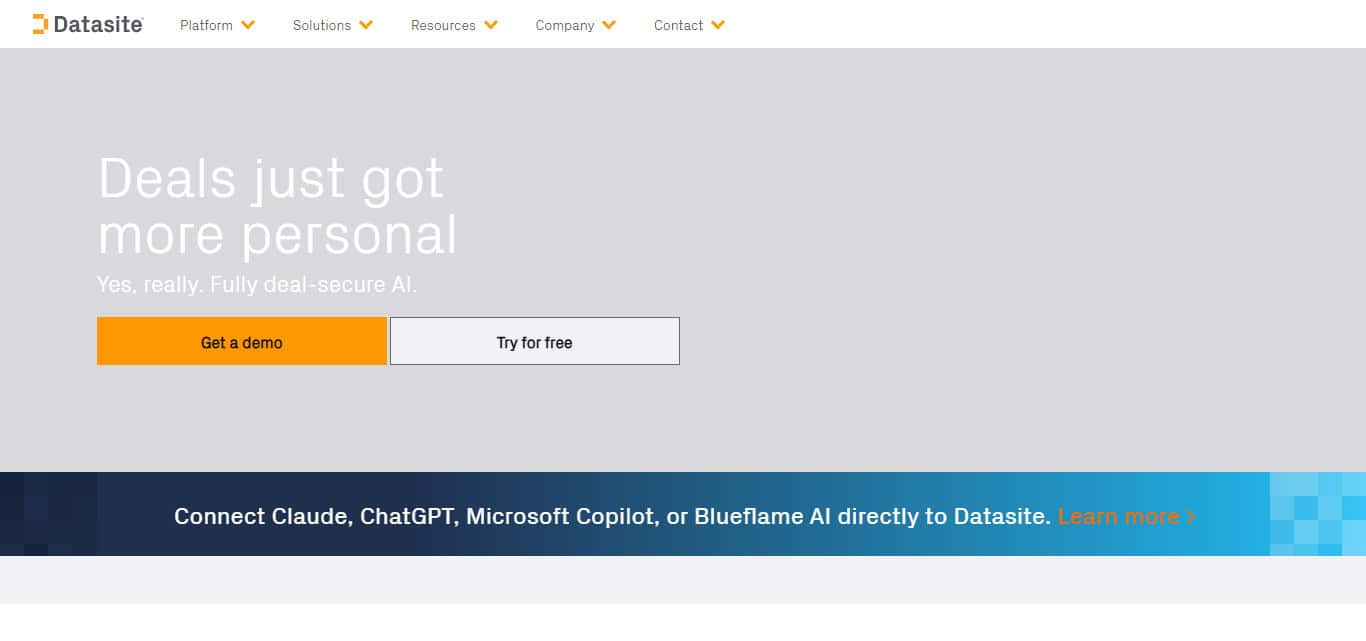Open the Solutions menu
This screenshot has width=1366, height=641.
(322, 25)
